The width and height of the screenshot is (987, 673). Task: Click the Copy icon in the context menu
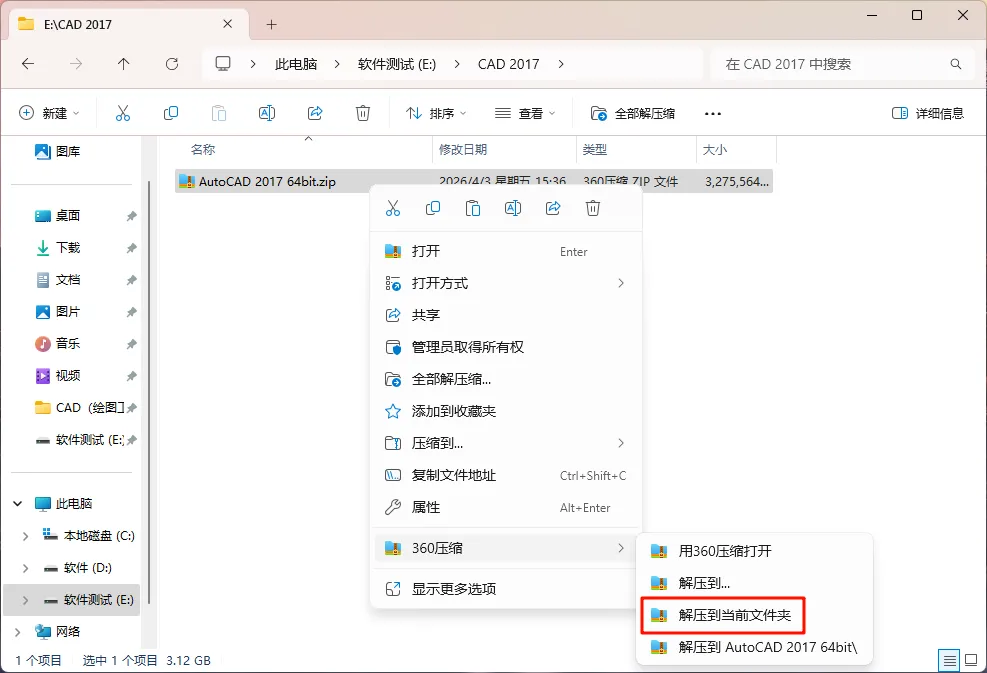click(433, 208)
